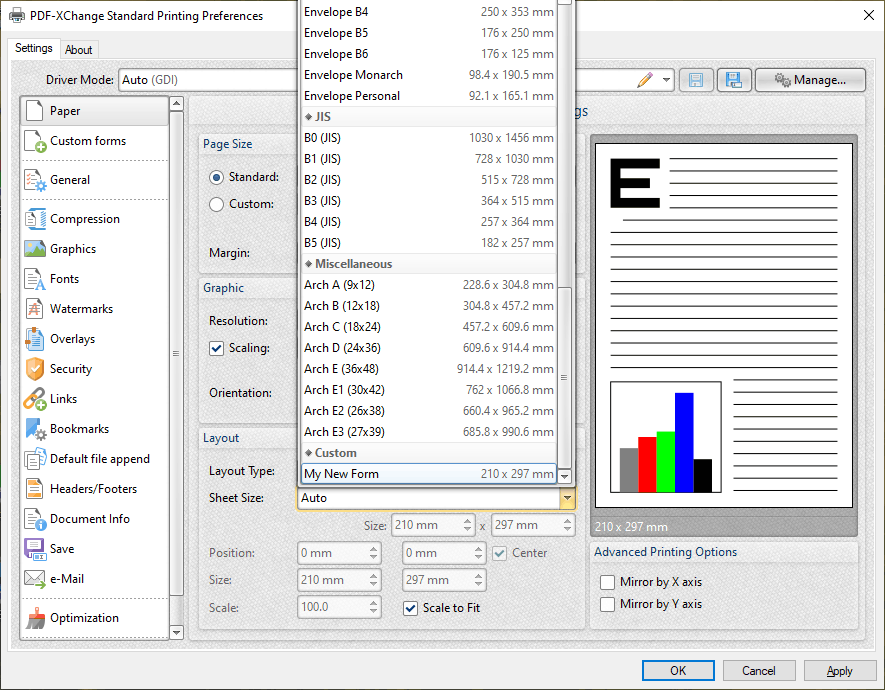Switch to the About tab
This screenshot has height=690, width=885.
[x=79, y=48]
